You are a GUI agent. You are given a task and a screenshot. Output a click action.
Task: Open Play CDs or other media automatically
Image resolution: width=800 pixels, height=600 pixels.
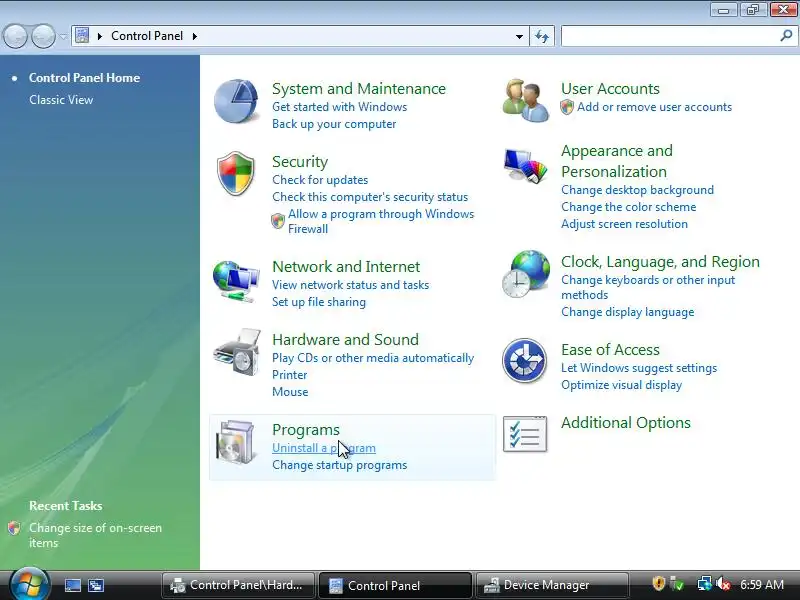point(373,358)
